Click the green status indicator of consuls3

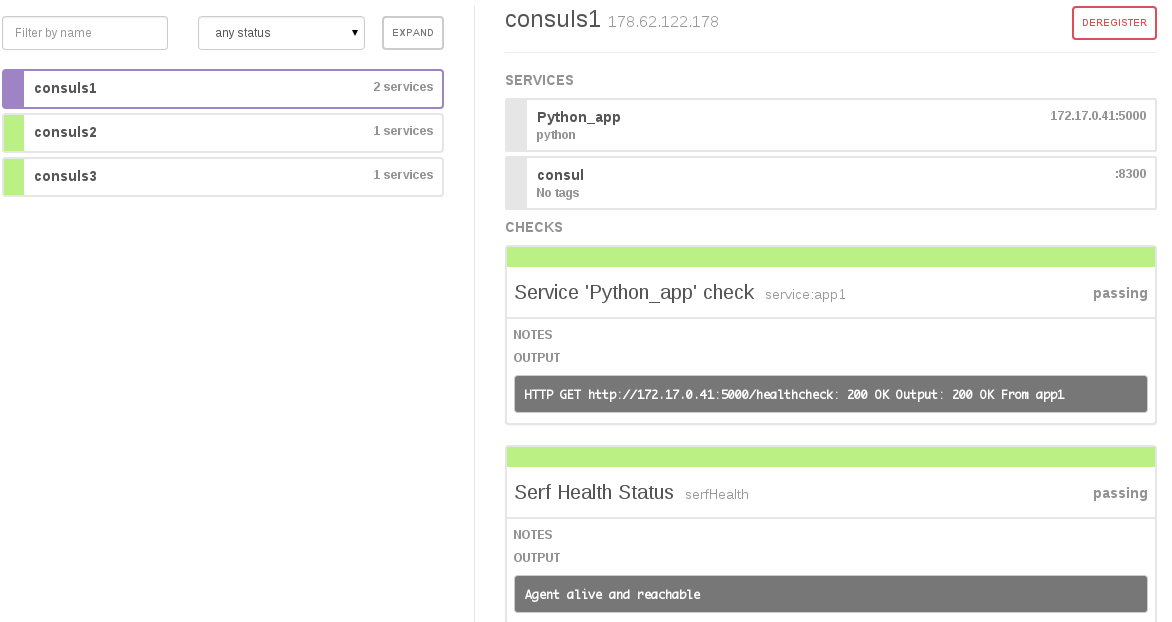pos(13,176)
